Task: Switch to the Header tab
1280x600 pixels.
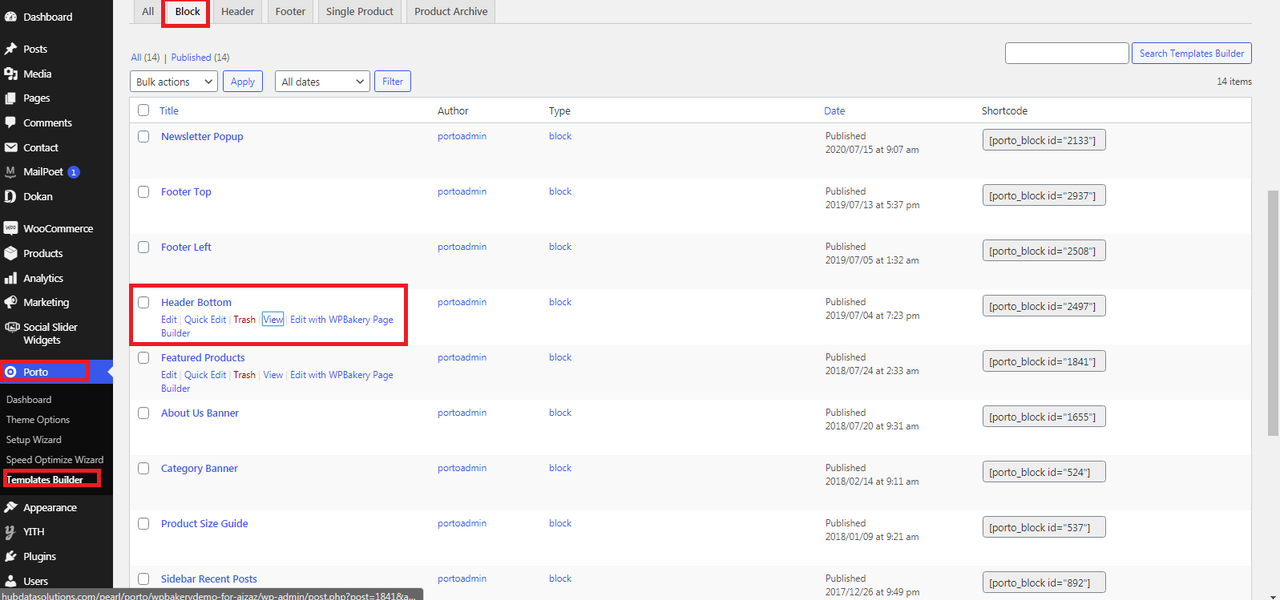Action: click(238, 12)
